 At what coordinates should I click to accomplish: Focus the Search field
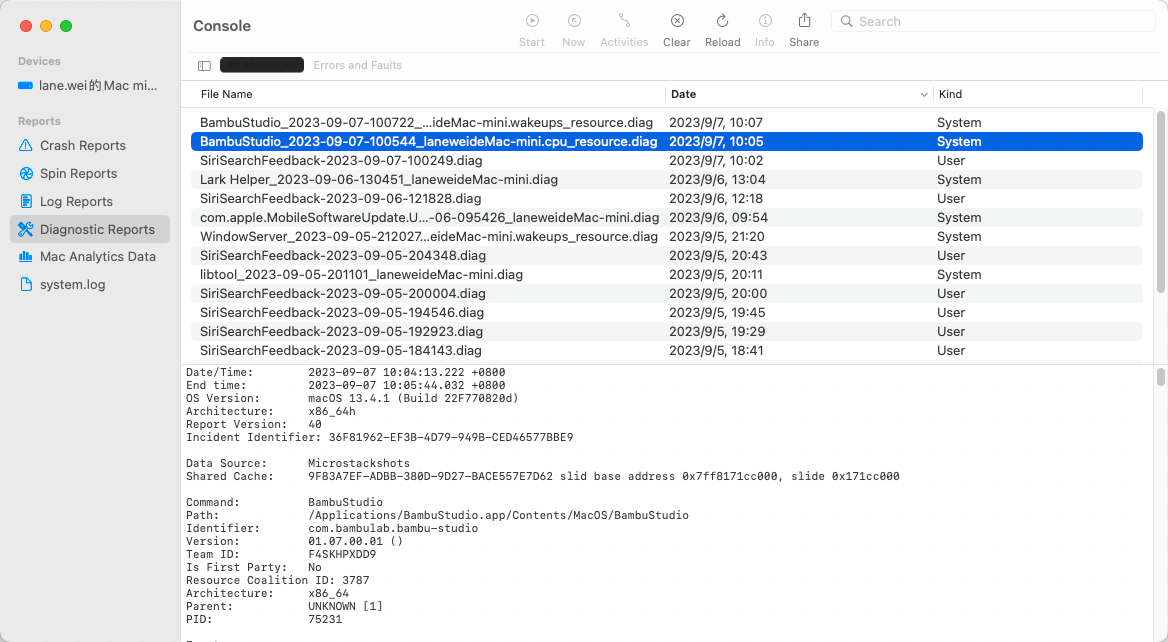993,22
